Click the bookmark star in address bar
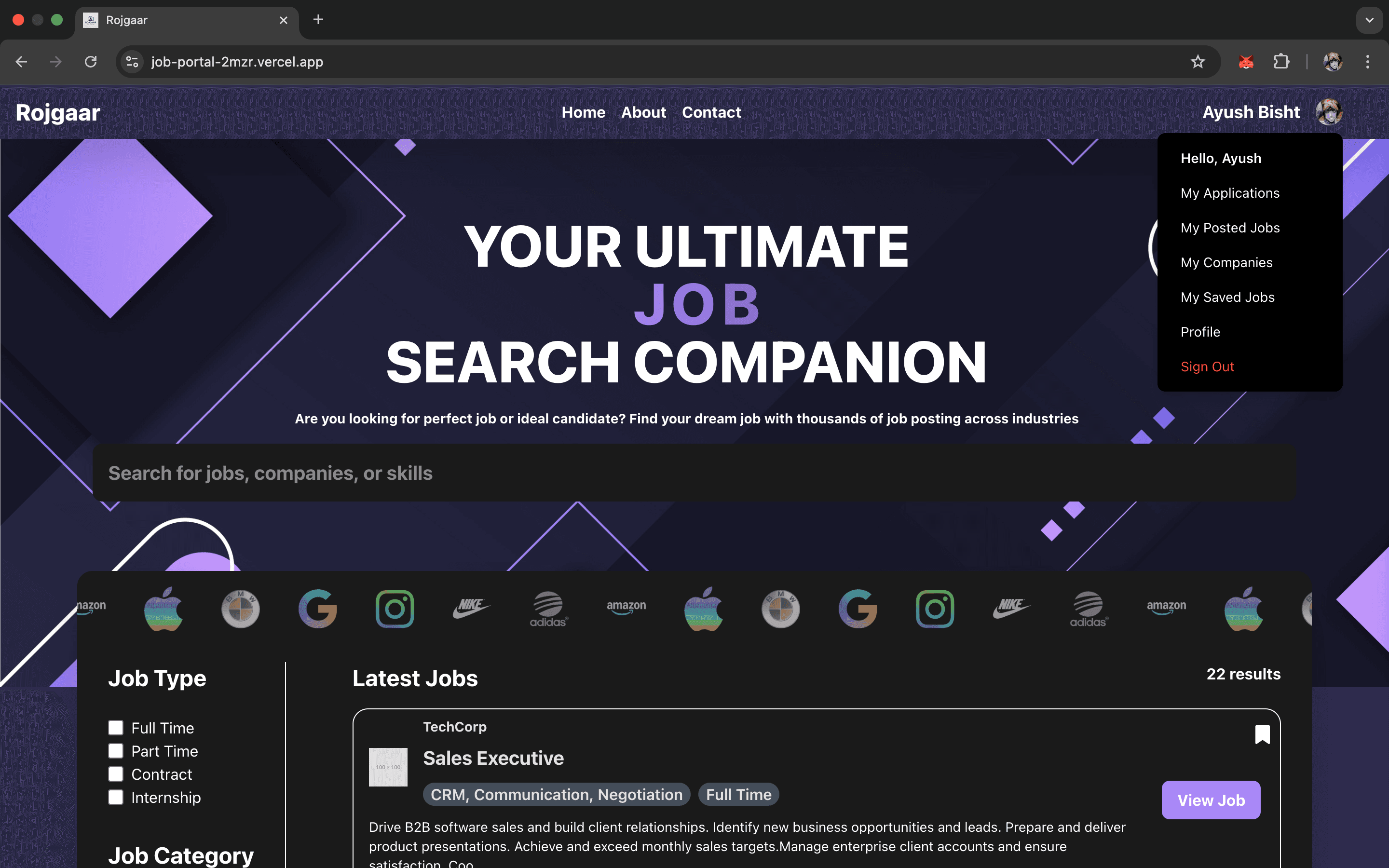 (x=1198, y=61)
